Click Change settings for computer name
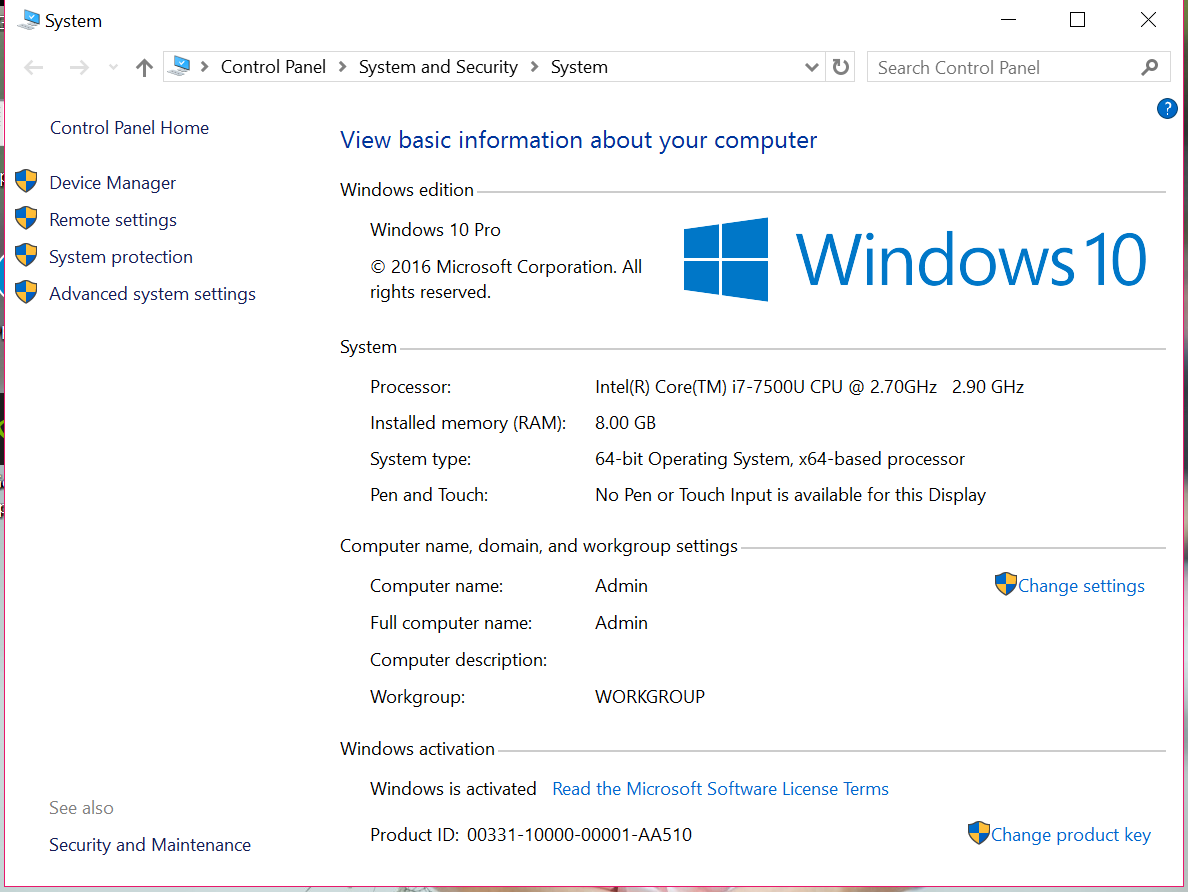 pos(1080,586)
